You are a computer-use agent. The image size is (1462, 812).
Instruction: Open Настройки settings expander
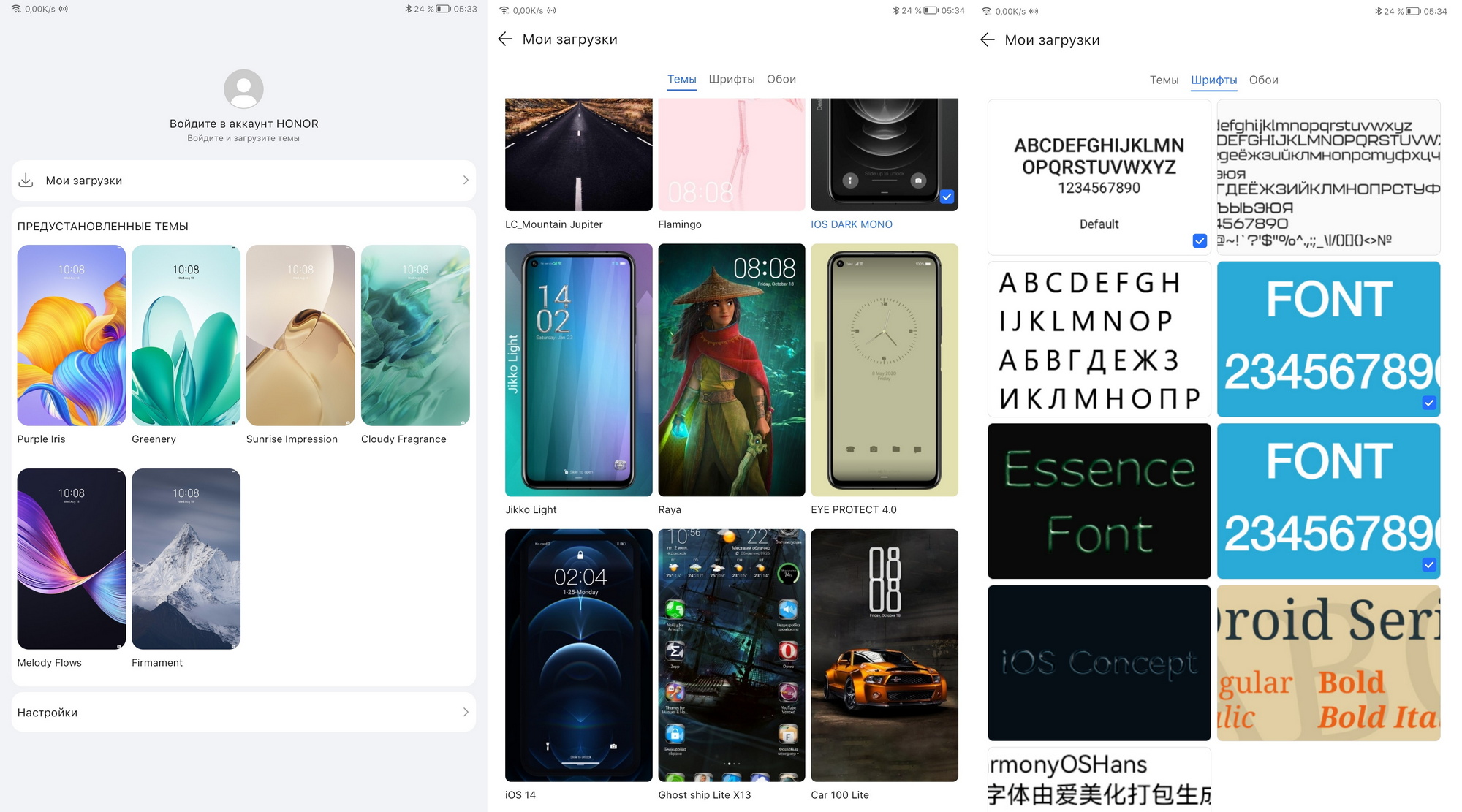click(244, 712)
